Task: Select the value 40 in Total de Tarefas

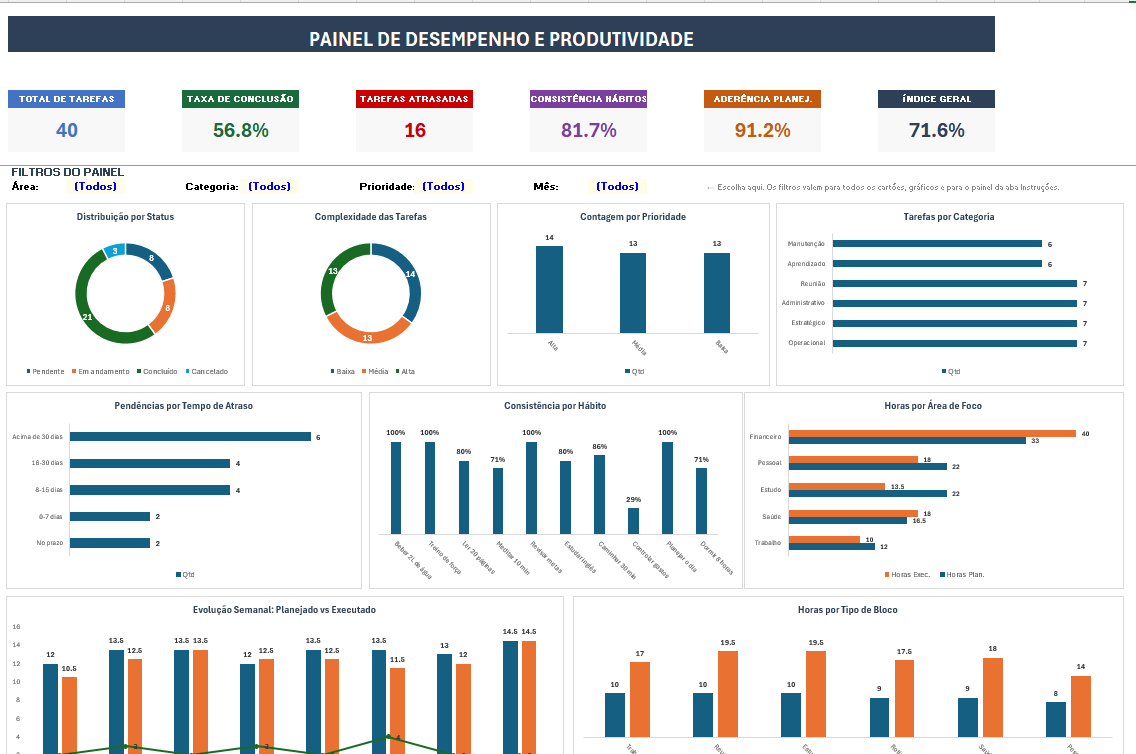Action: [x=67, y=130]
